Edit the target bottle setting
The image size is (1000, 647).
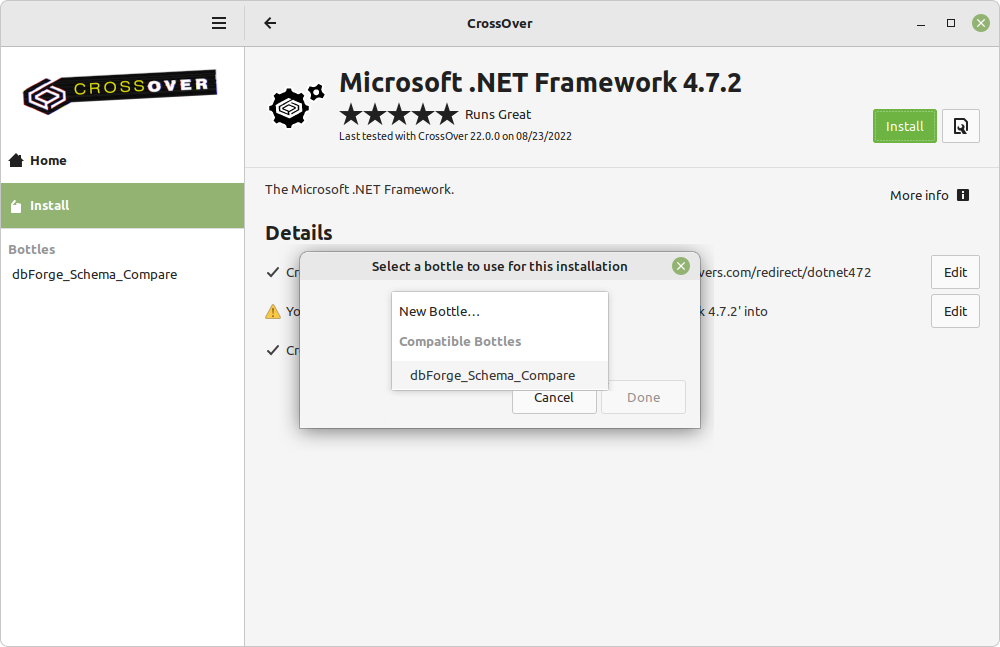955,311
